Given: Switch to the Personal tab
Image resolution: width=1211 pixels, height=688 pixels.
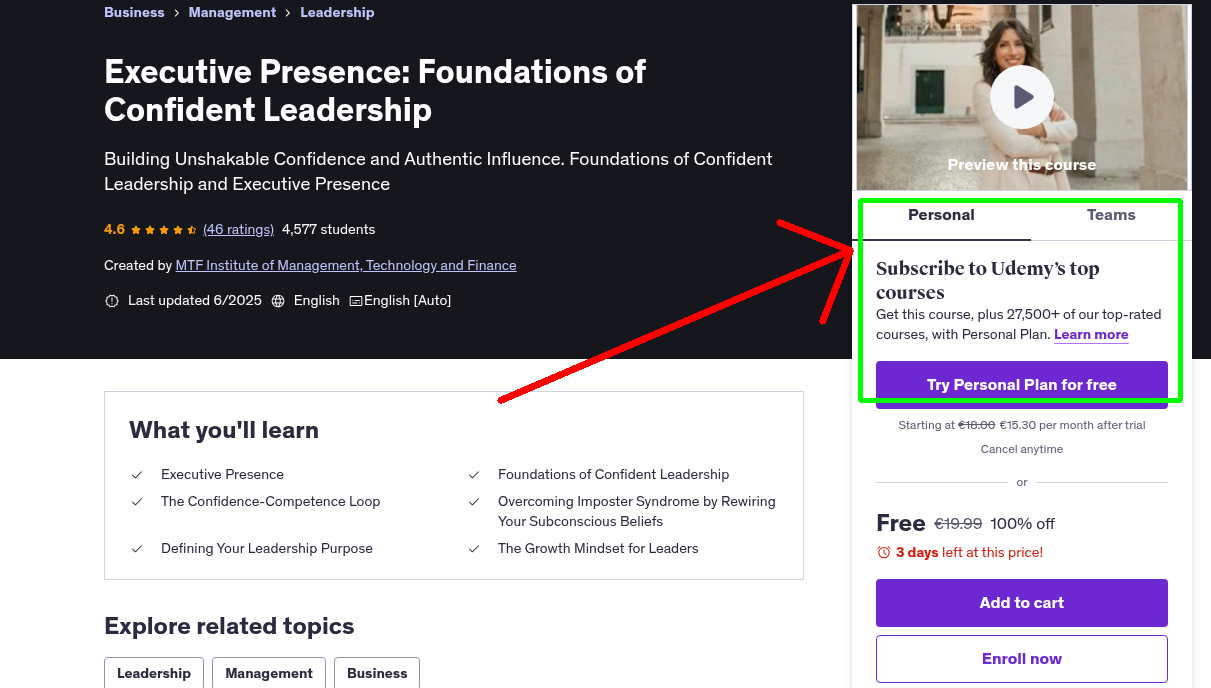Looking at the screenshot, I should 941,215.
